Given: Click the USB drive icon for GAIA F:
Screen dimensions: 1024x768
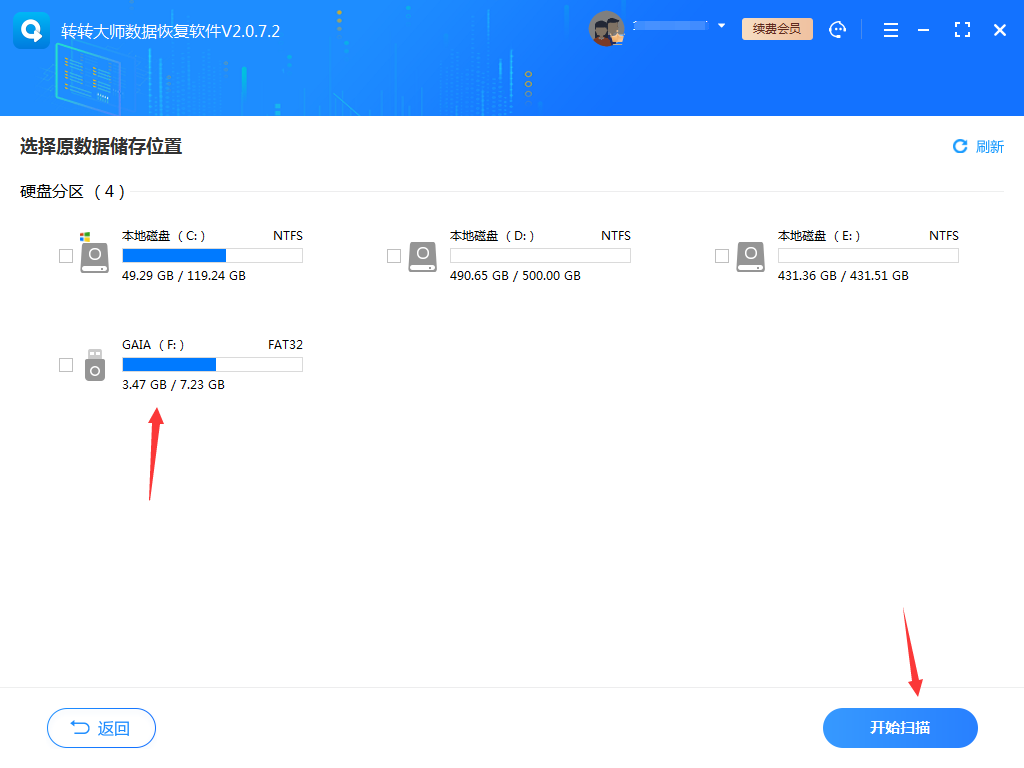Looking at the screenshot, I should [95, 364].
